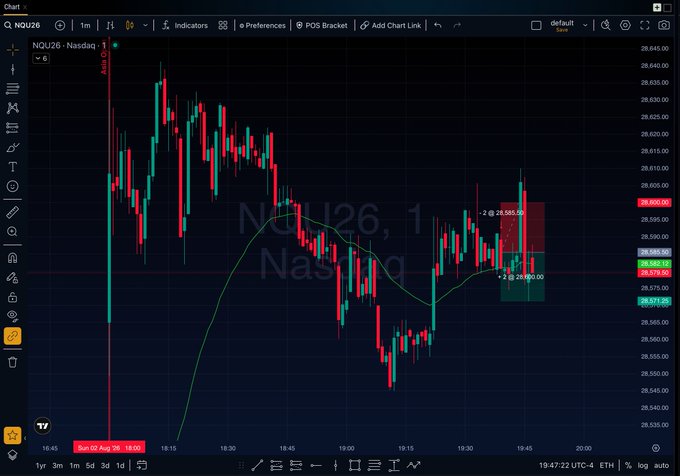Select the Text tool
The width and height of the screenshot is (680, 476).
pyautogui.click(x=13, y=167)
